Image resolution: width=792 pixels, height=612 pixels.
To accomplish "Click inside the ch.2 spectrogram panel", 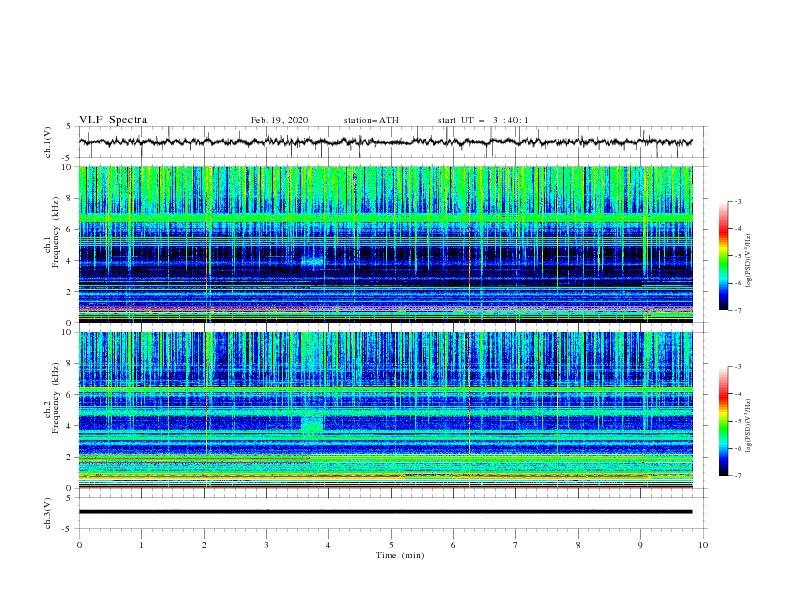I will (385, 410).
